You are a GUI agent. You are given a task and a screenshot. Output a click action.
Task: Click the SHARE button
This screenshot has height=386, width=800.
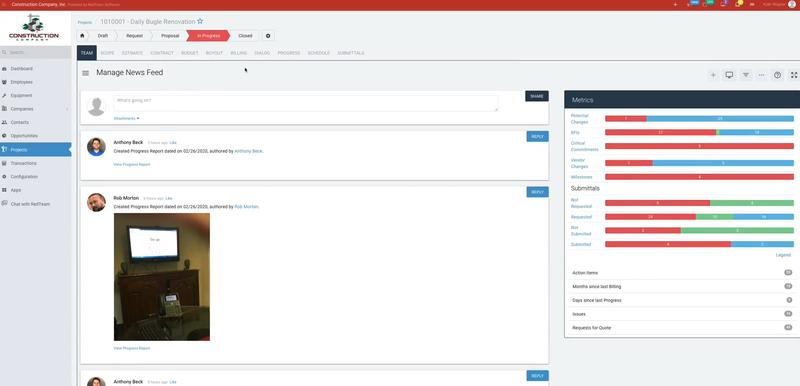537,96
